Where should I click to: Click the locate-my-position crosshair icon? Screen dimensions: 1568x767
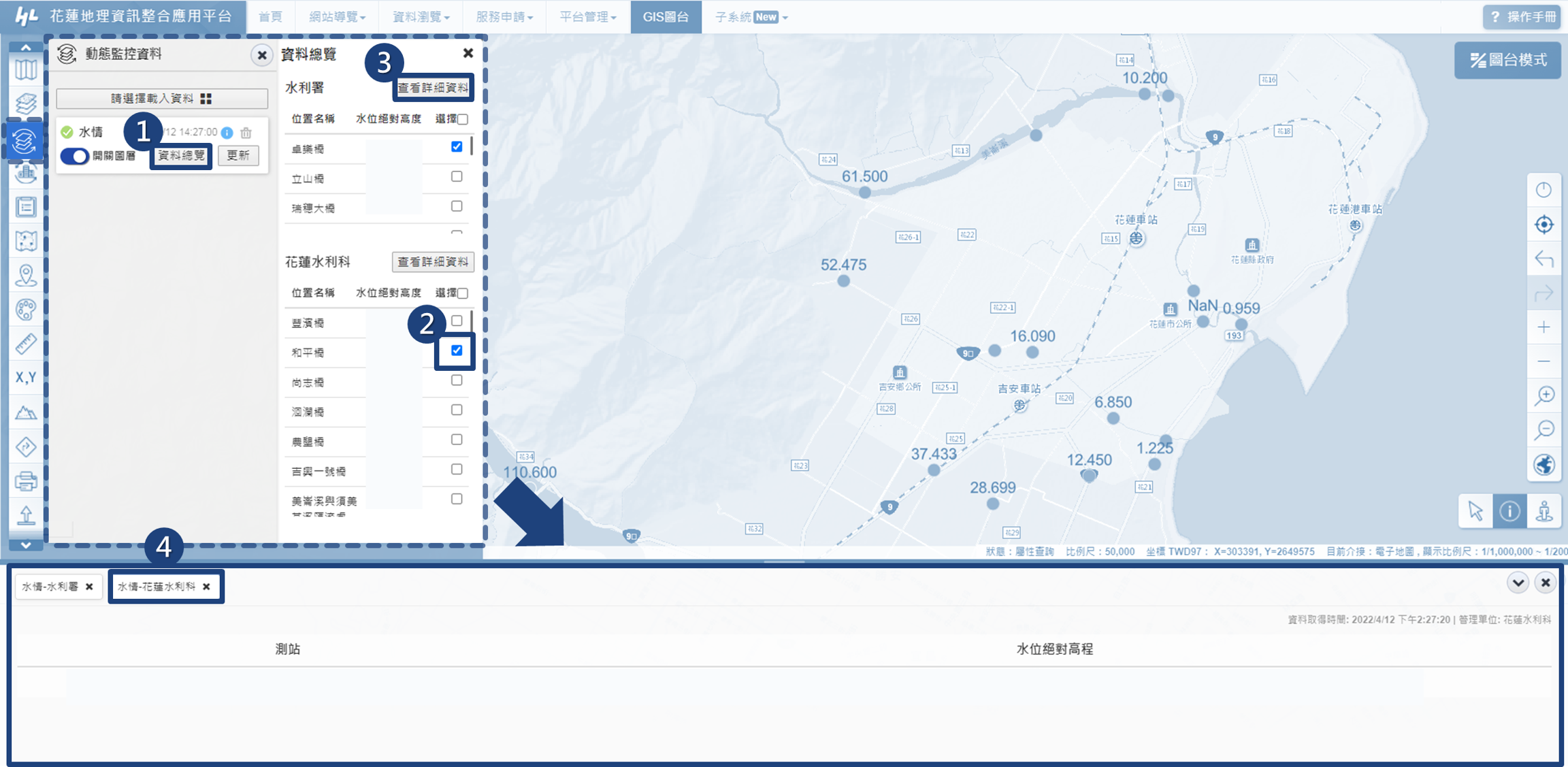1543,225
